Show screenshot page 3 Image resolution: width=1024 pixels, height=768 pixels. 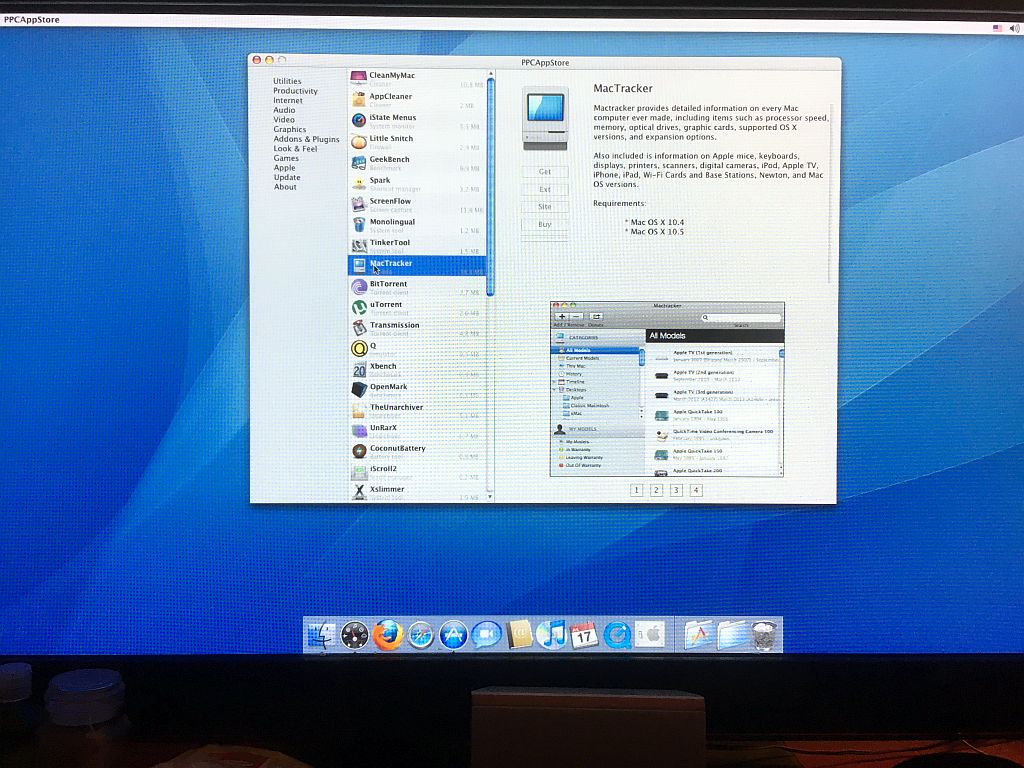click(x=677, y=490)
